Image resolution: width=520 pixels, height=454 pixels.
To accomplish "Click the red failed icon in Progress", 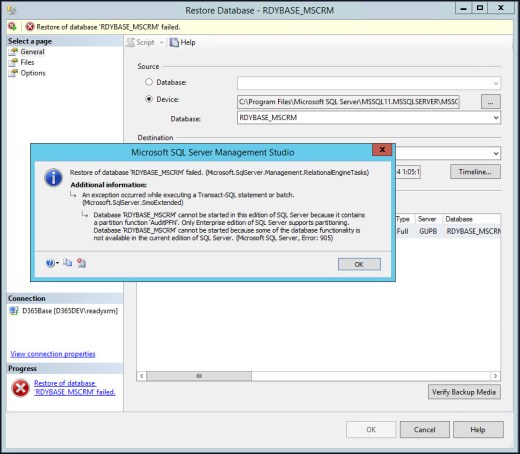I will click(21, 388).
